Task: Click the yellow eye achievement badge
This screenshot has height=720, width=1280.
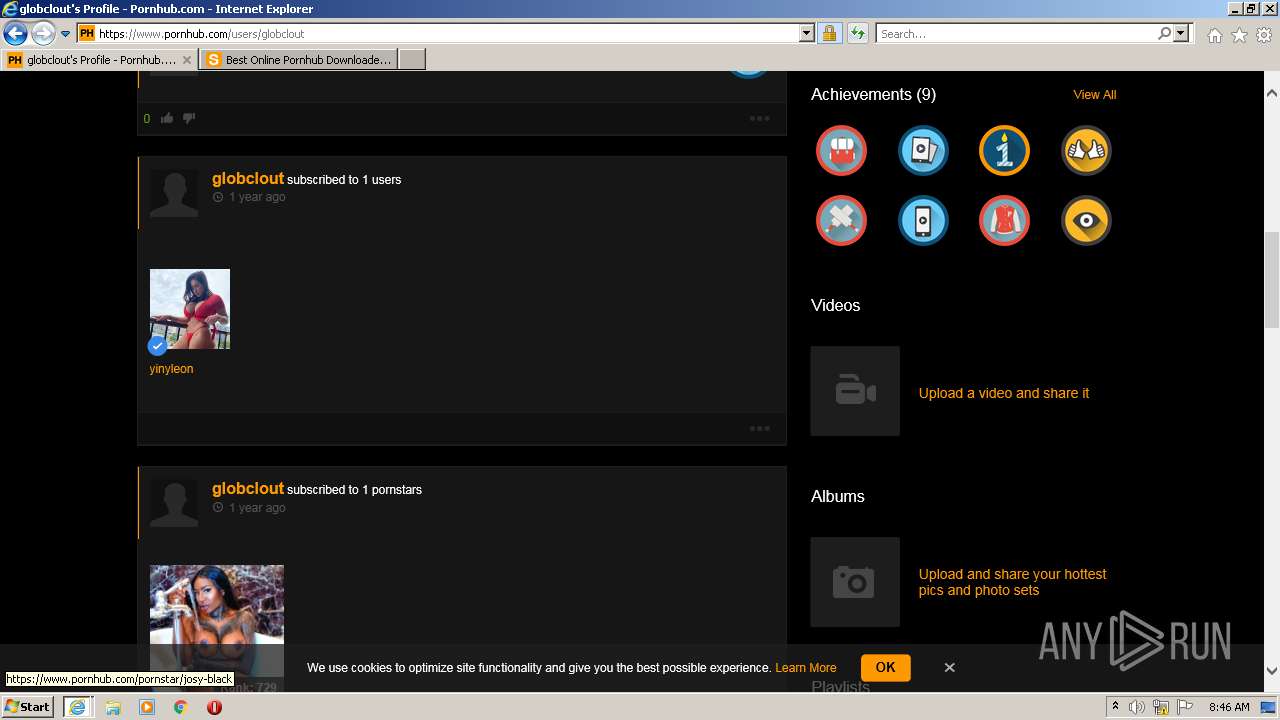Action: tap(1086, 221)
